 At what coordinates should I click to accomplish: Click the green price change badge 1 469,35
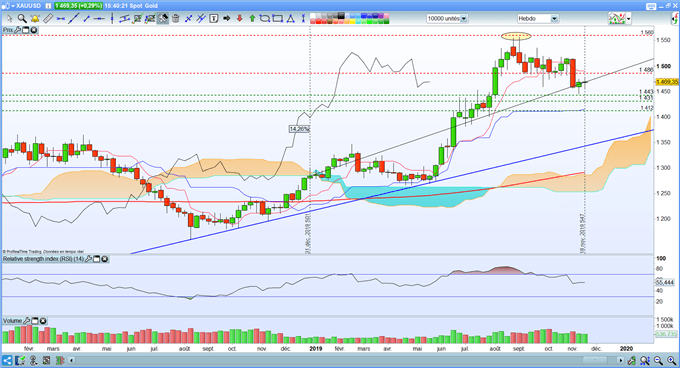point(78,6)
